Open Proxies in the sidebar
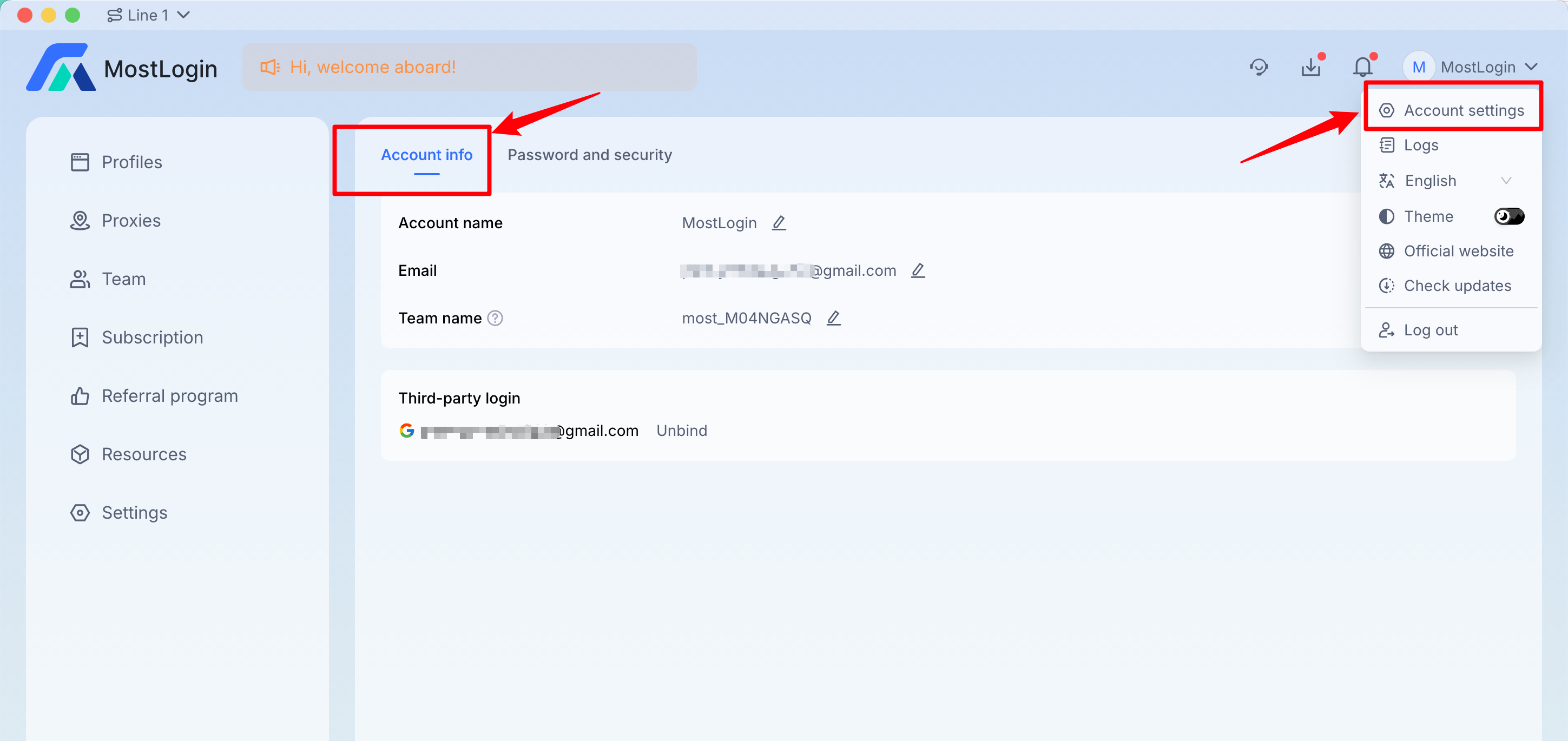This screenshot has height=741, width=1568. tap(131, 220)
